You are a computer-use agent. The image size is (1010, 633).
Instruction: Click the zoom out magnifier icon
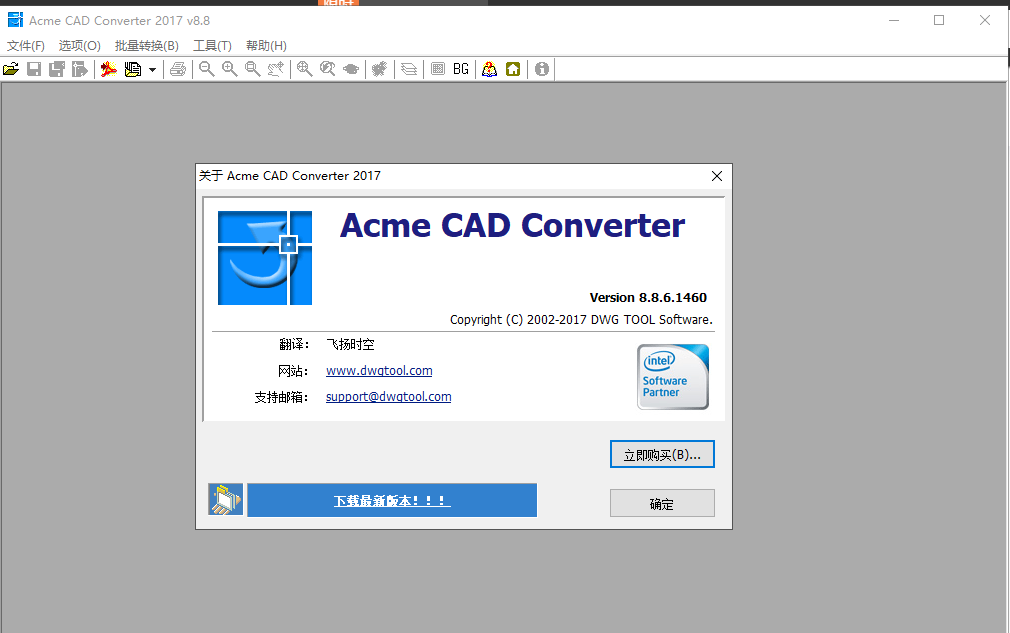pos(206,69)
